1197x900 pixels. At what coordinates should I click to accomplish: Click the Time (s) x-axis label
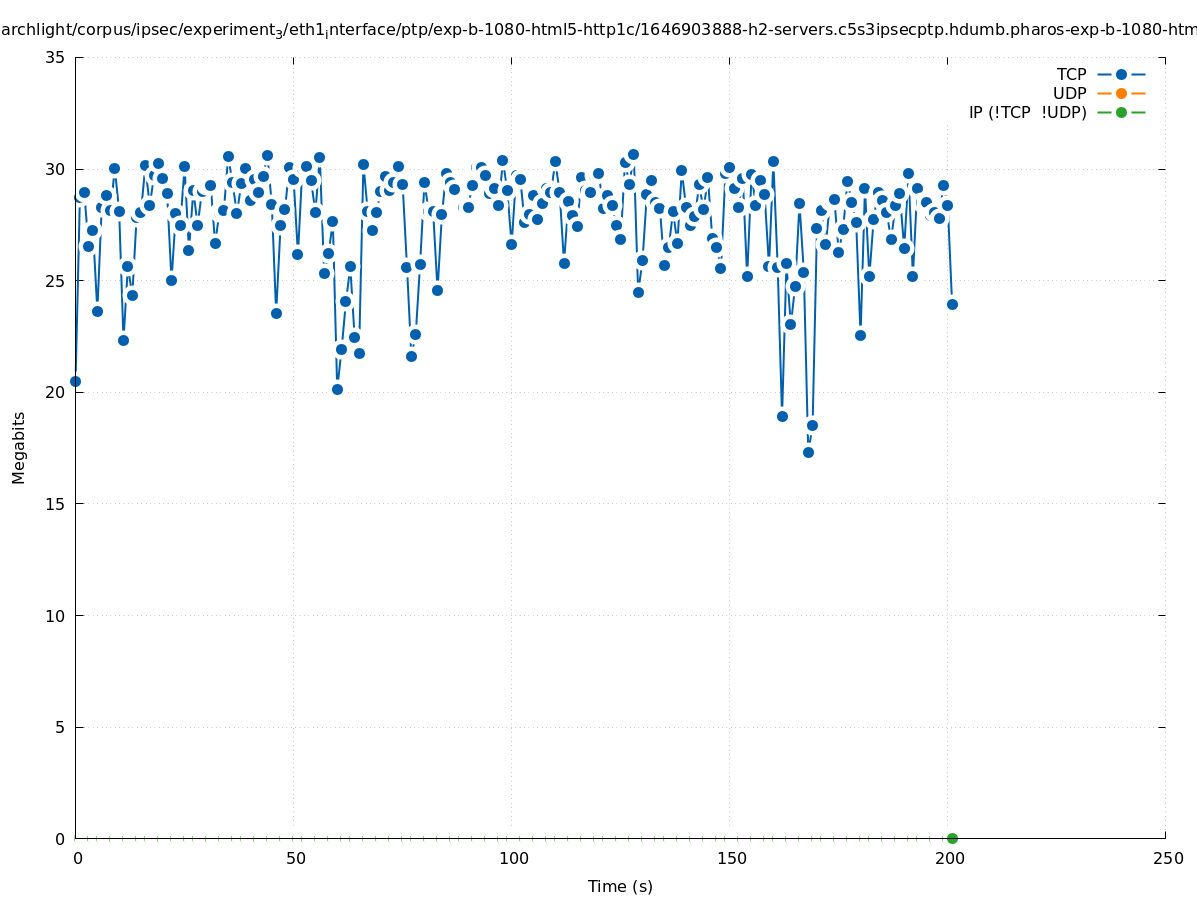(x=620, y=886)
